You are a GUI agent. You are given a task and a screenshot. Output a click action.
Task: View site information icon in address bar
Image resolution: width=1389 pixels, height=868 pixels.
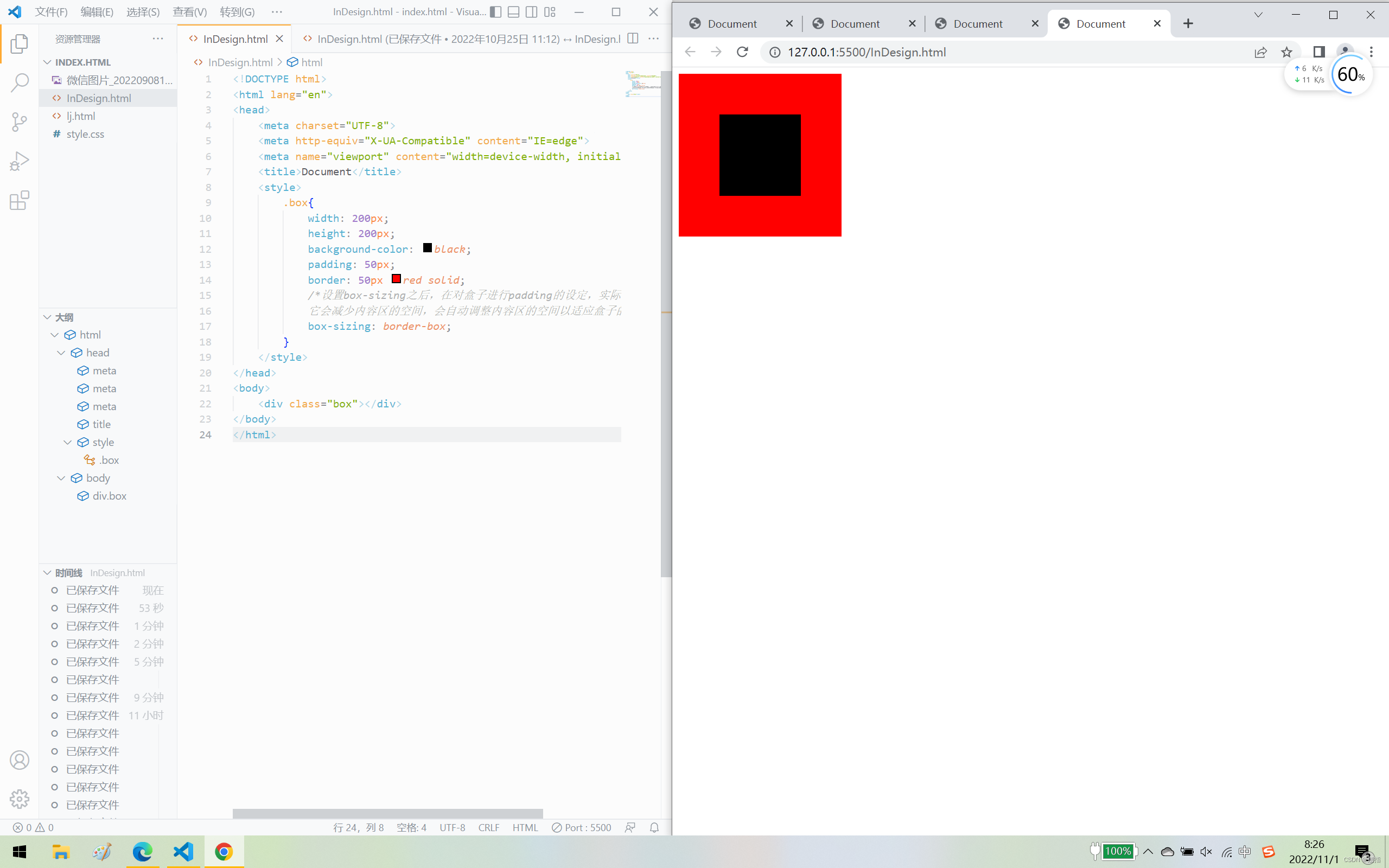tap(775, 52)
